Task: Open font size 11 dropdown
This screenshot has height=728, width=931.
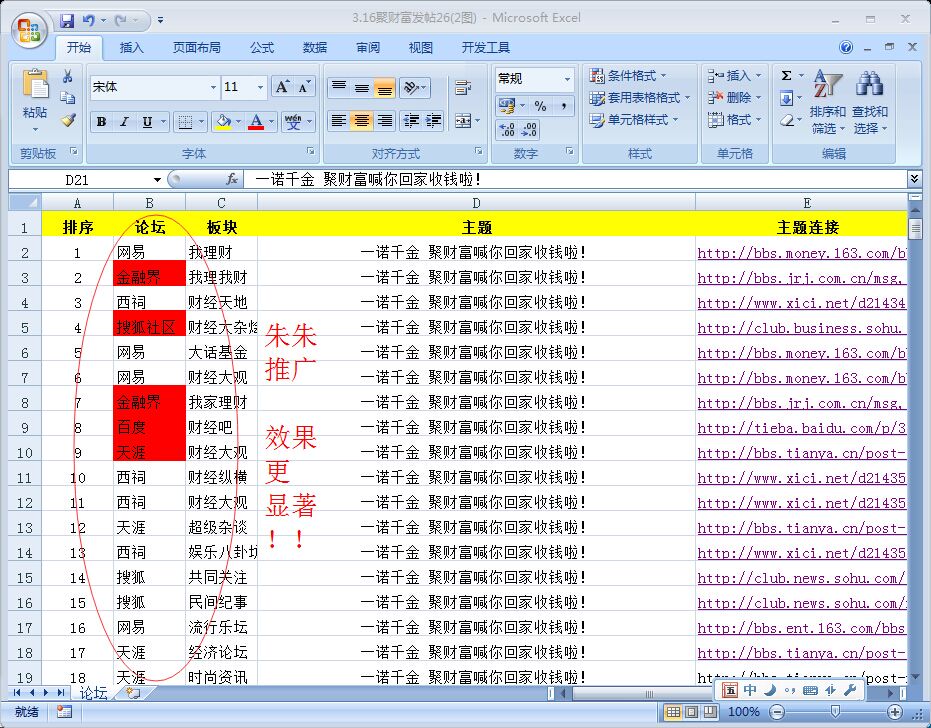Action: tap(260, 87)
